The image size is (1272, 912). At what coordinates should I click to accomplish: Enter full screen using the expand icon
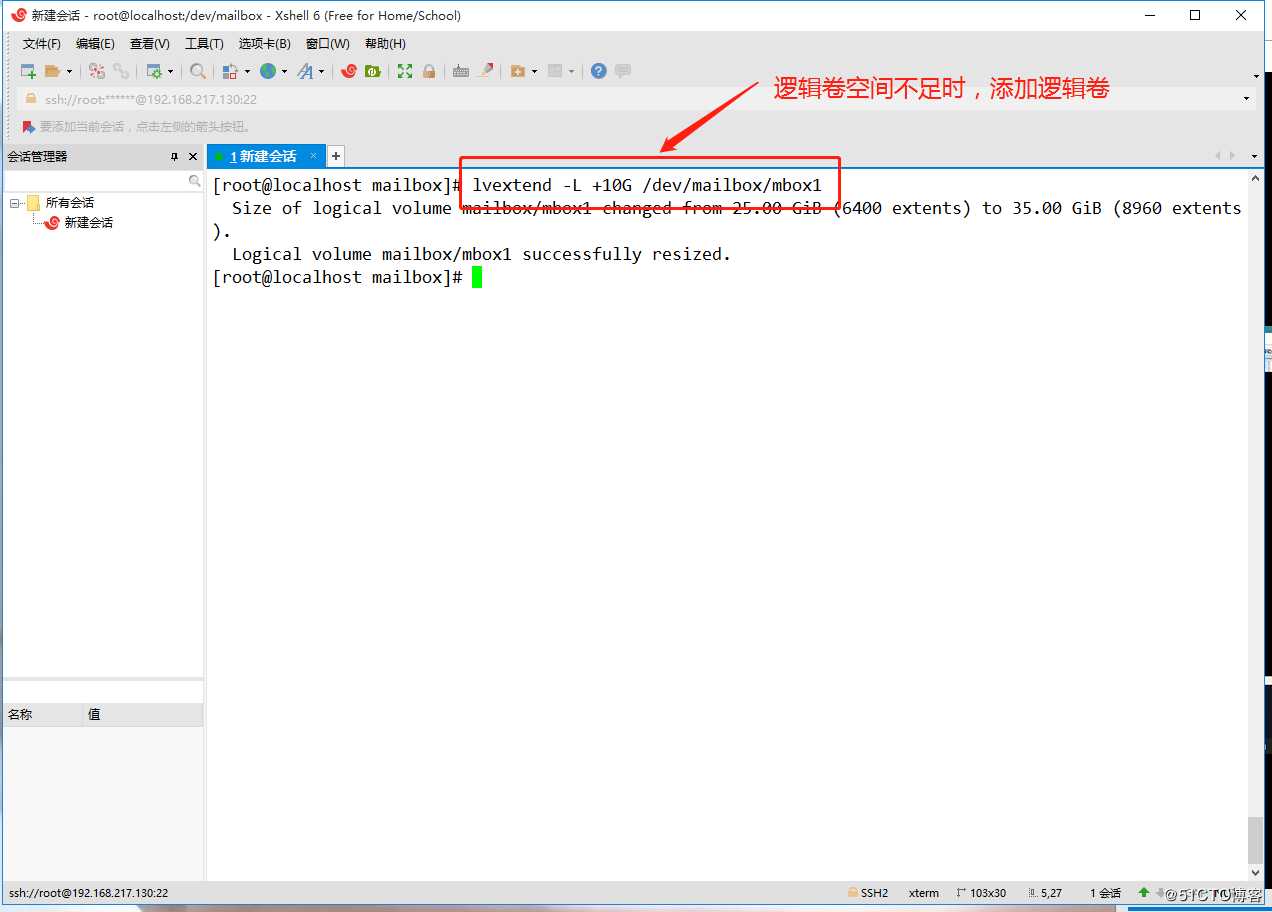[x=404, y=71]
